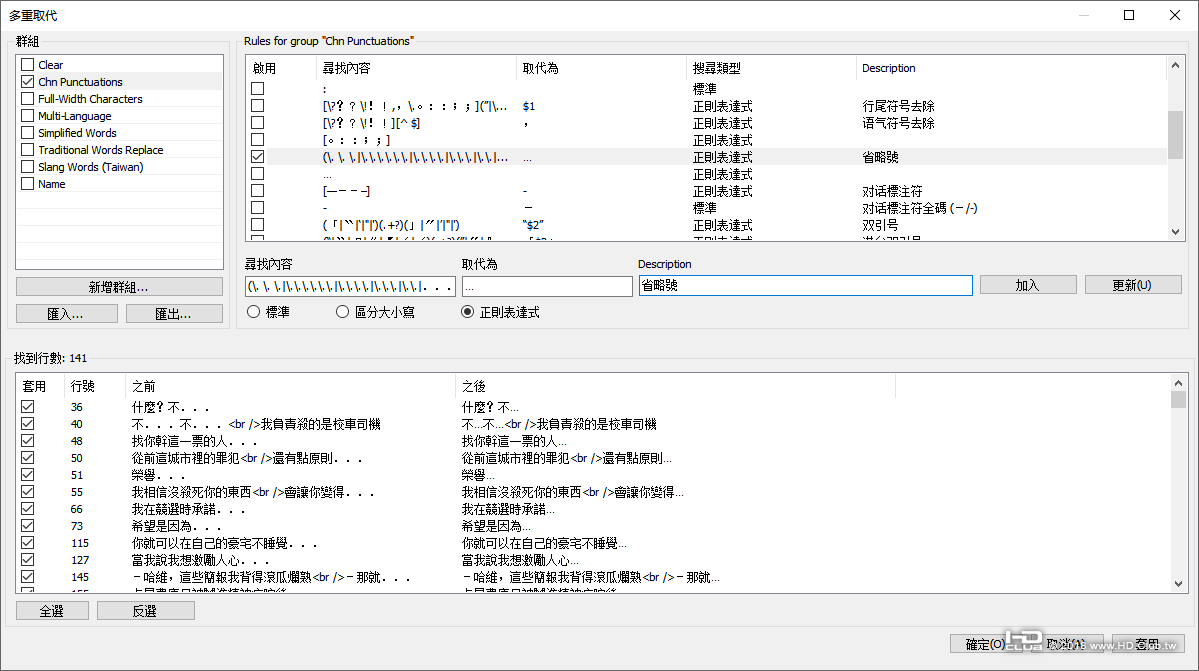Tick the Multi-Language group checkbox
Image resolution: width=1199 pixels, height=671 pixels.
click(28, 115)
